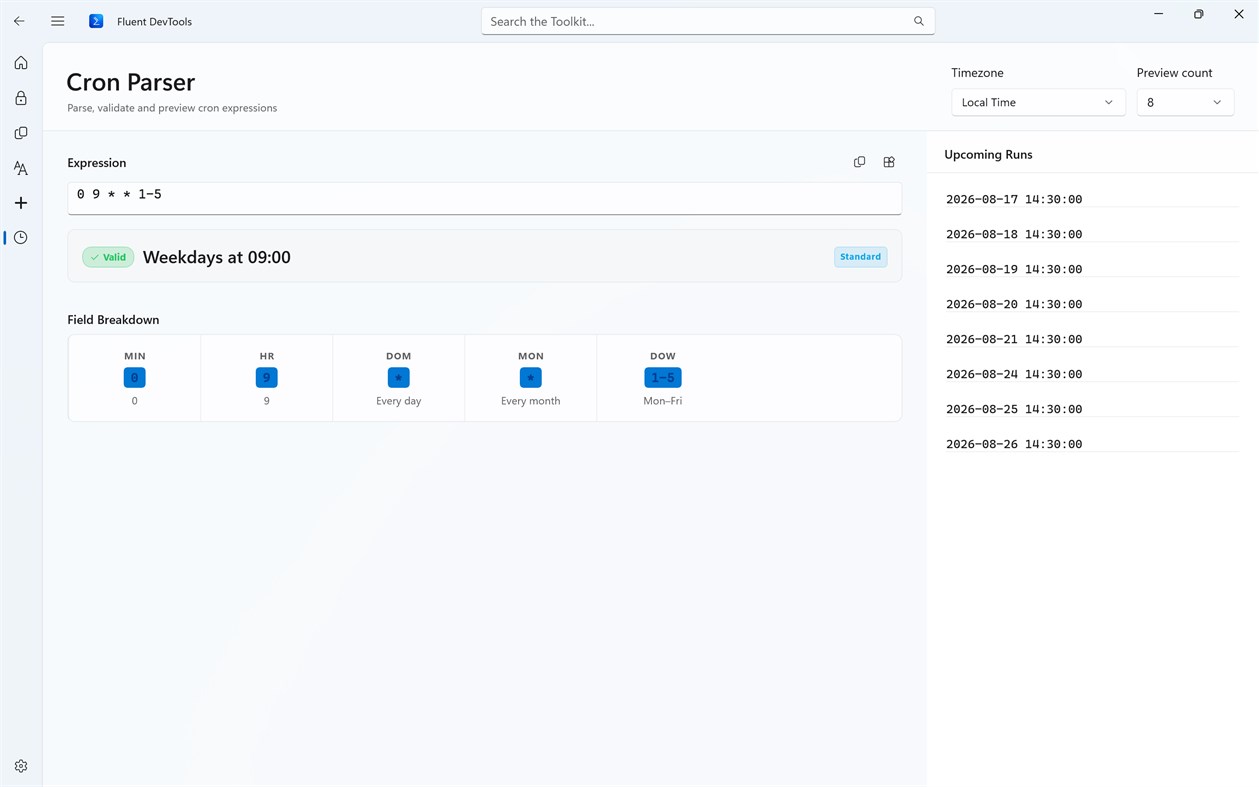Select the clock sidebar icon
Screen dimensions: 1259x787
point(21,238)
